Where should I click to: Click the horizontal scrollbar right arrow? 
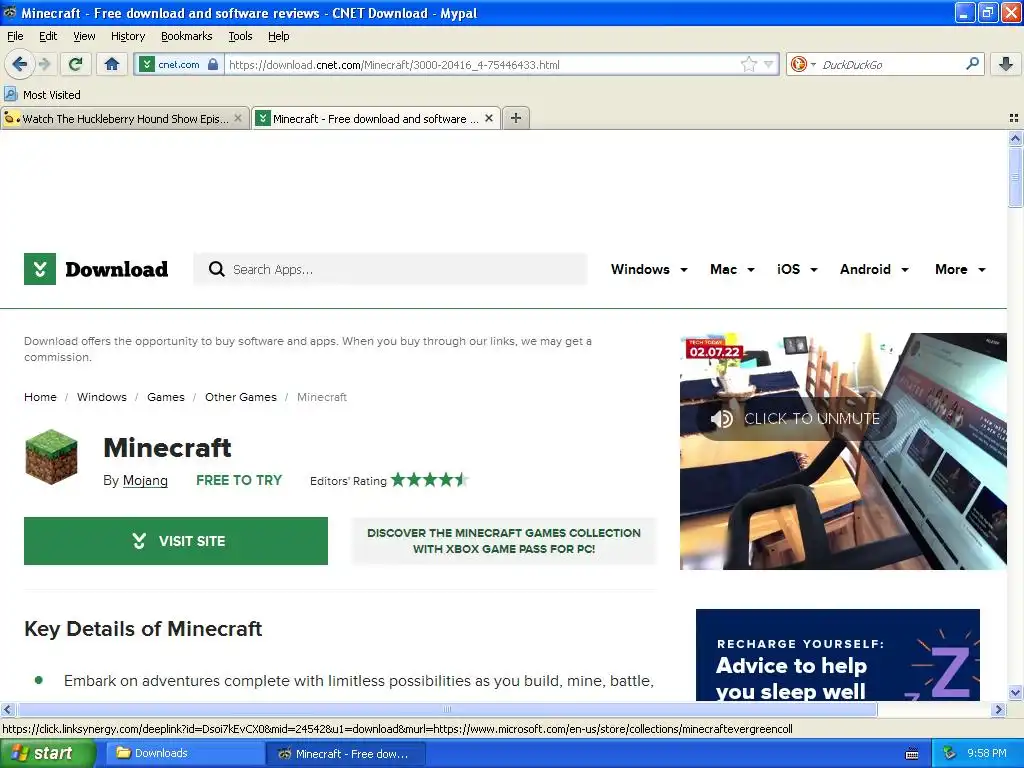999,709
